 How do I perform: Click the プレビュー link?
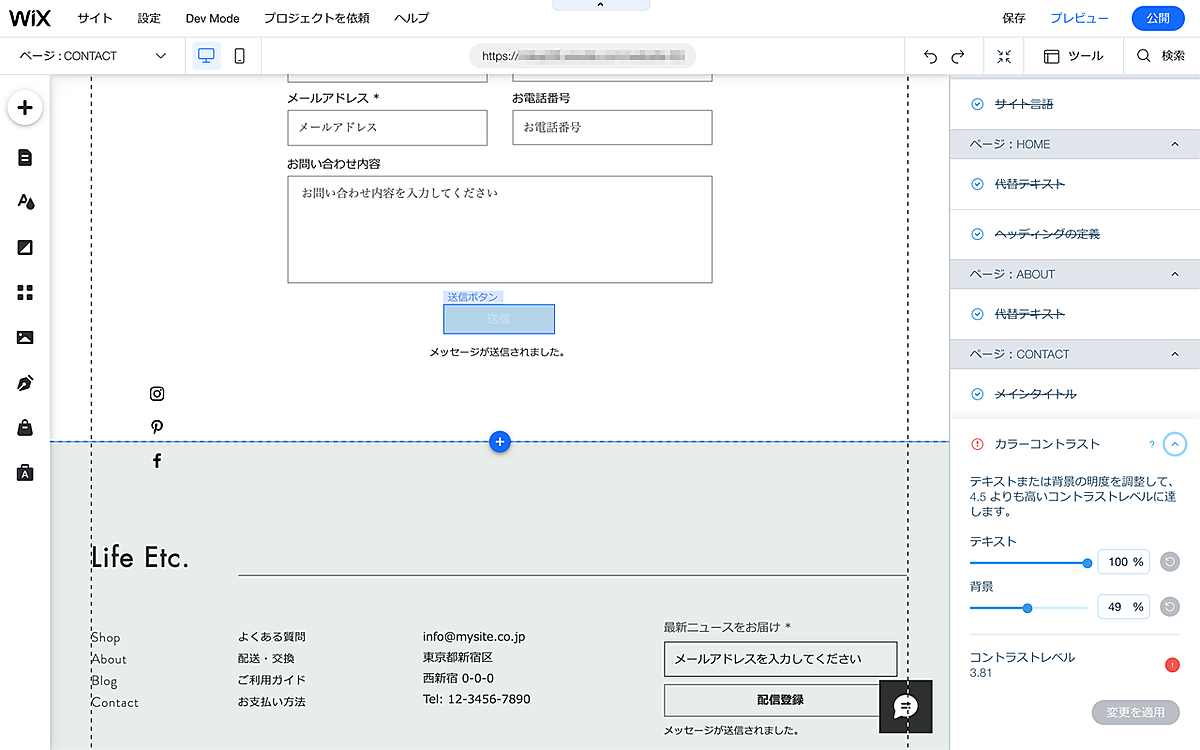pos(1079,18)
